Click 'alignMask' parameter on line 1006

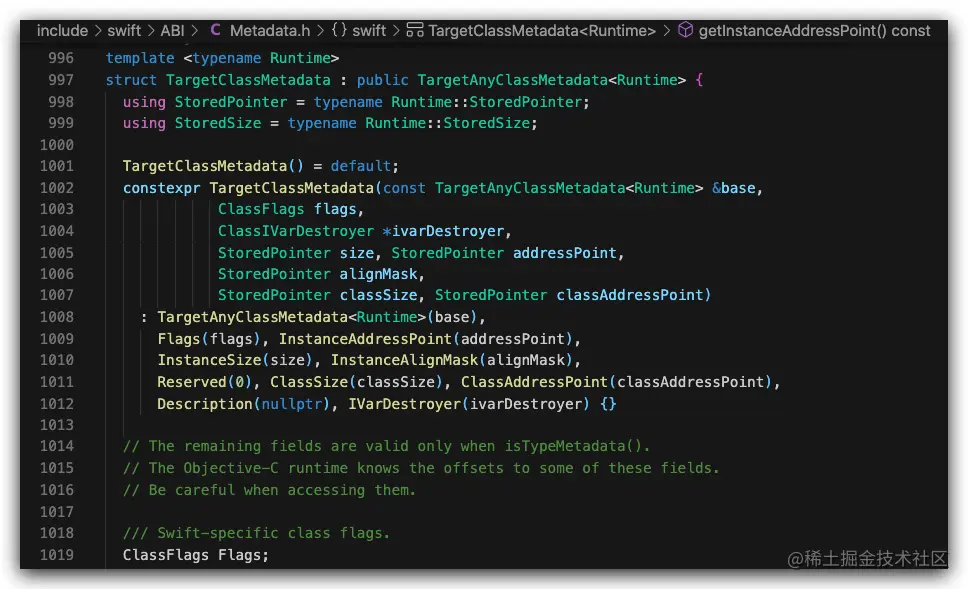[378, 274]
